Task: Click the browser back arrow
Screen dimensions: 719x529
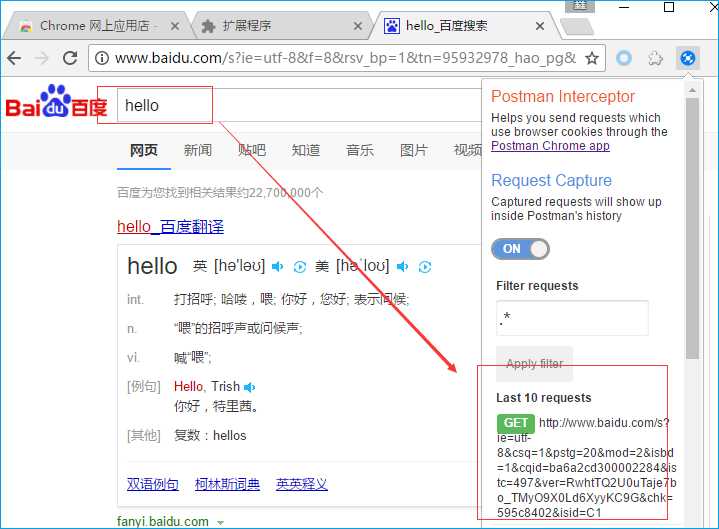Action: point(14,58)
